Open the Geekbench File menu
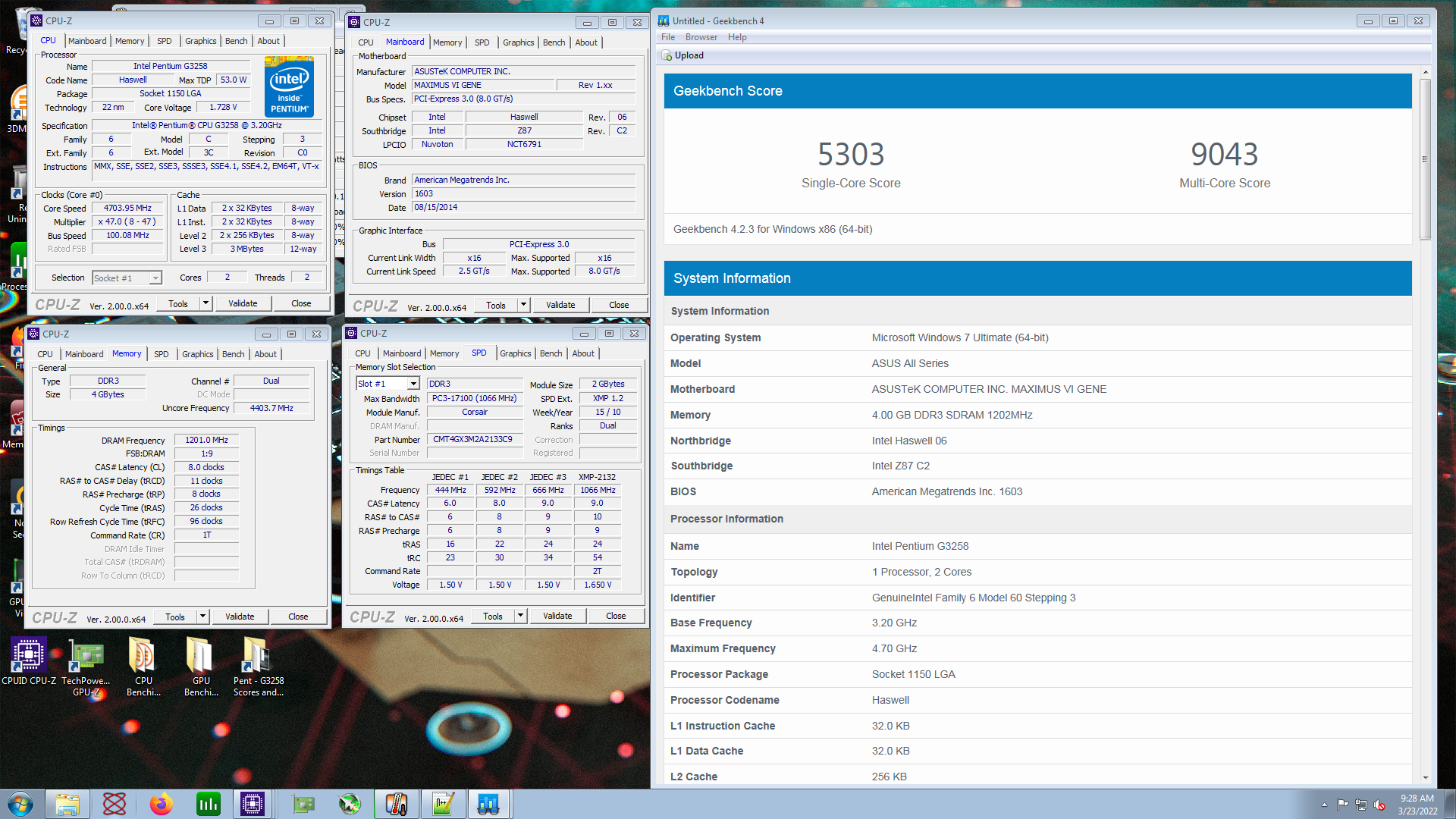This screenshot has width=1456, height=819. [667, 37]
